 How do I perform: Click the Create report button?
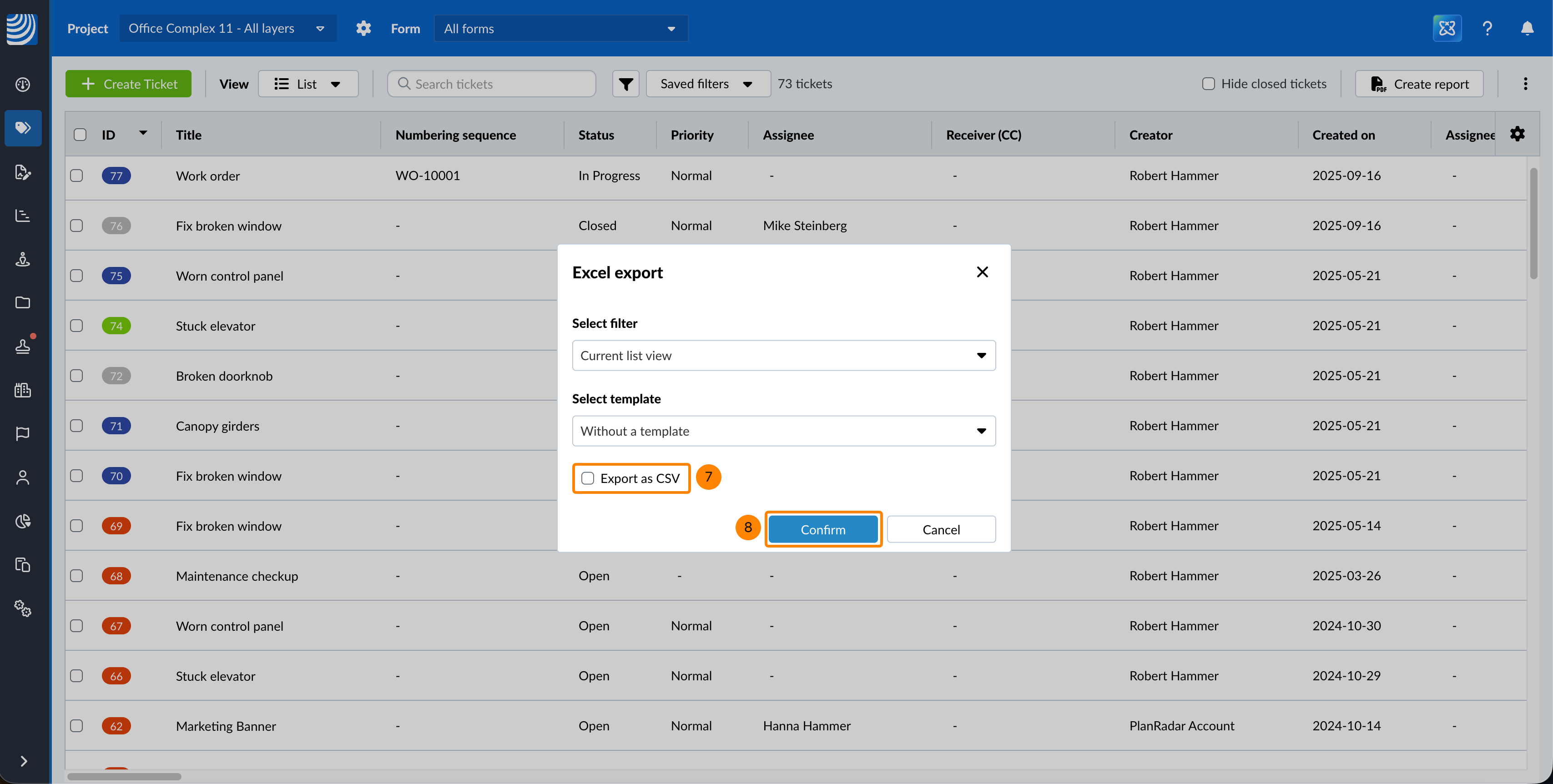[x=1419, y=84]
